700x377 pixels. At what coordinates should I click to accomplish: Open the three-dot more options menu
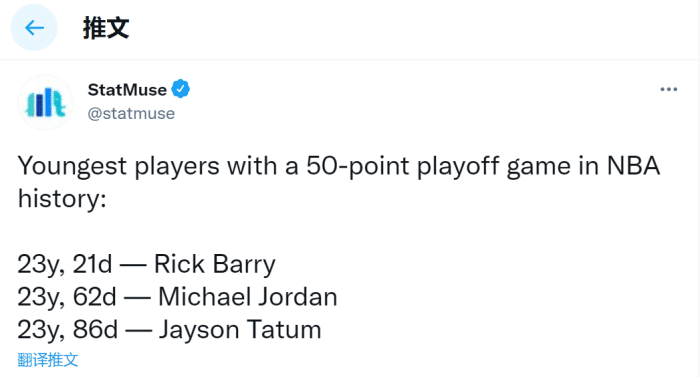tap(668, 89)
